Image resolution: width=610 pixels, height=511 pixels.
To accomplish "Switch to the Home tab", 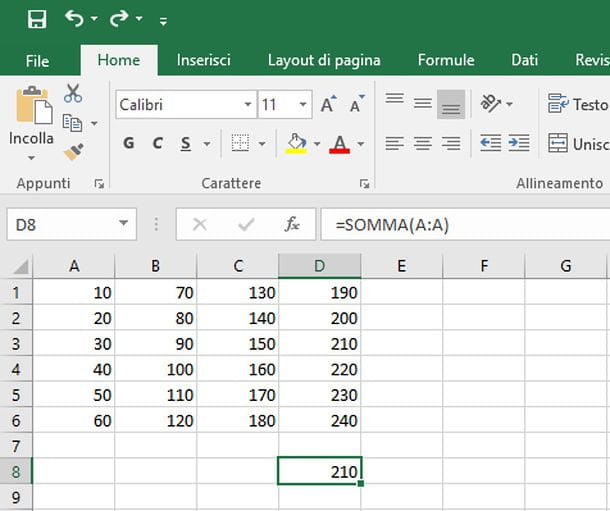I will pyautogui.click(x=119, y=60).
